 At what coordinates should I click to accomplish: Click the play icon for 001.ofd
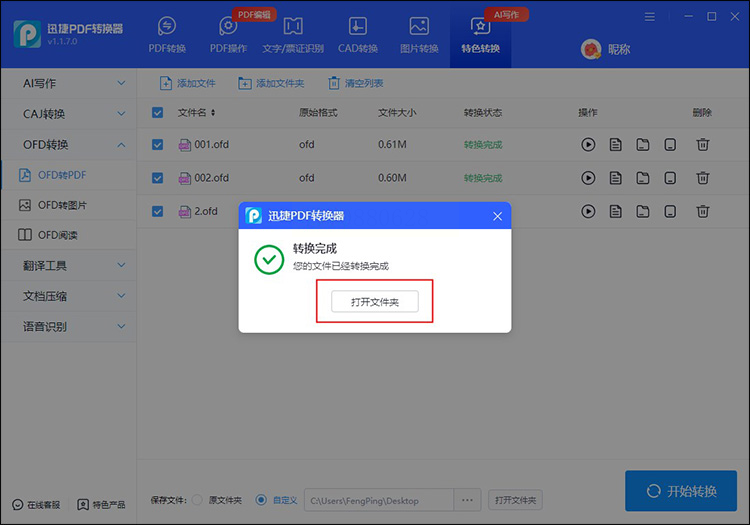coord(588,144)
